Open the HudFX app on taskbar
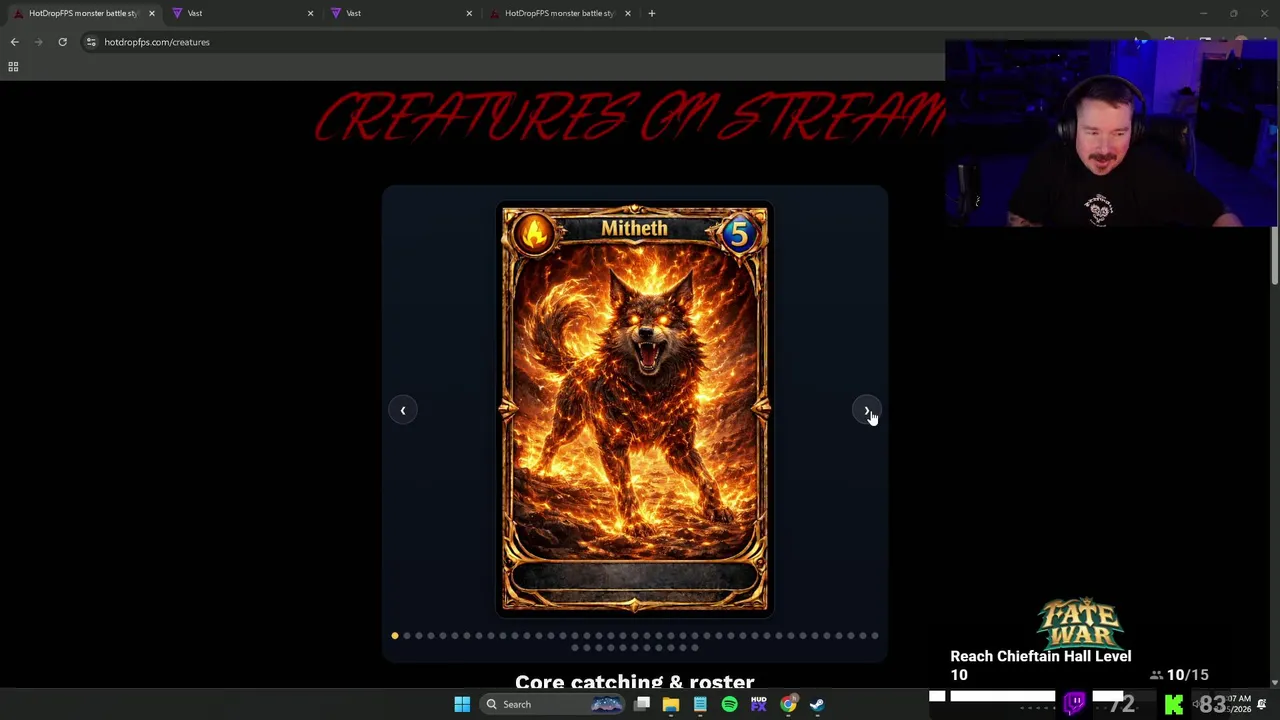The width and height of the screenshot is (1280, 720). pyautogui.click(x=758, y=704)
